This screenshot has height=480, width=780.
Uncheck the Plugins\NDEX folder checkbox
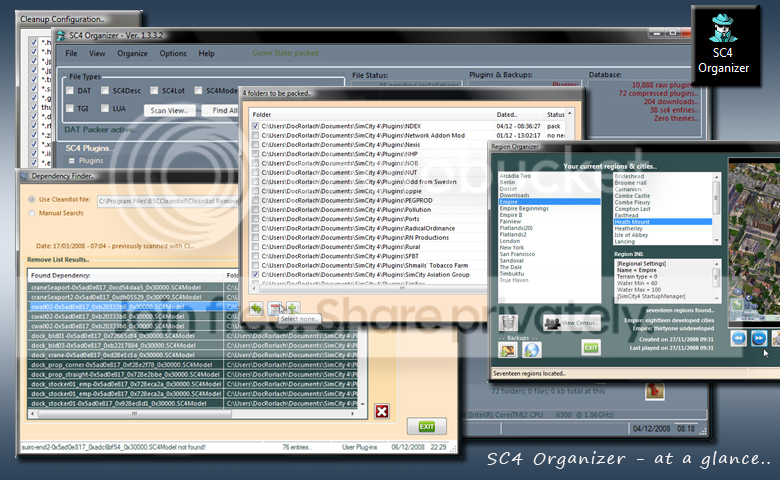255,126
